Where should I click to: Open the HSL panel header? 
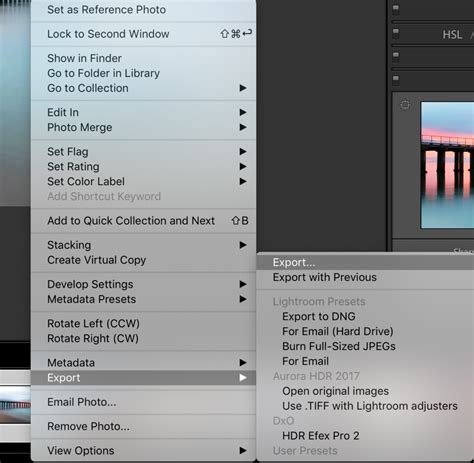tap(452, 34)
